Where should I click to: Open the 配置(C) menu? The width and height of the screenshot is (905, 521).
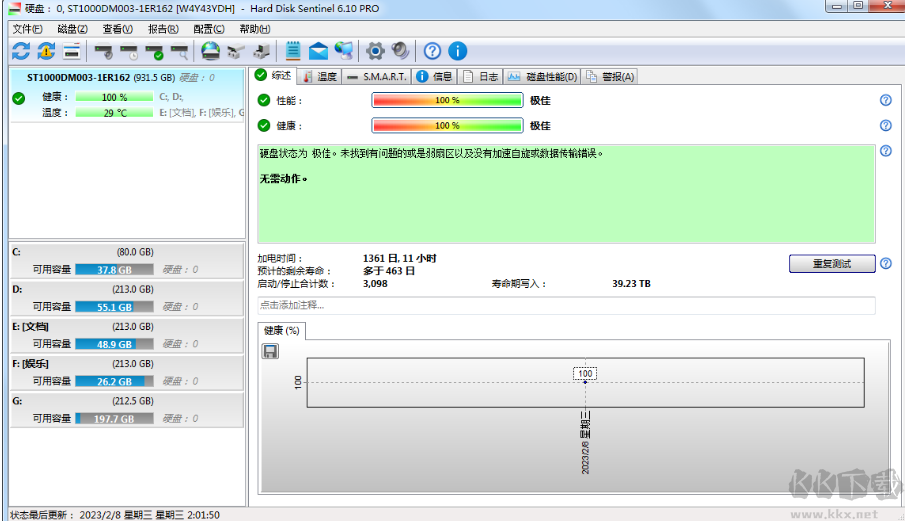pos(208,29)
